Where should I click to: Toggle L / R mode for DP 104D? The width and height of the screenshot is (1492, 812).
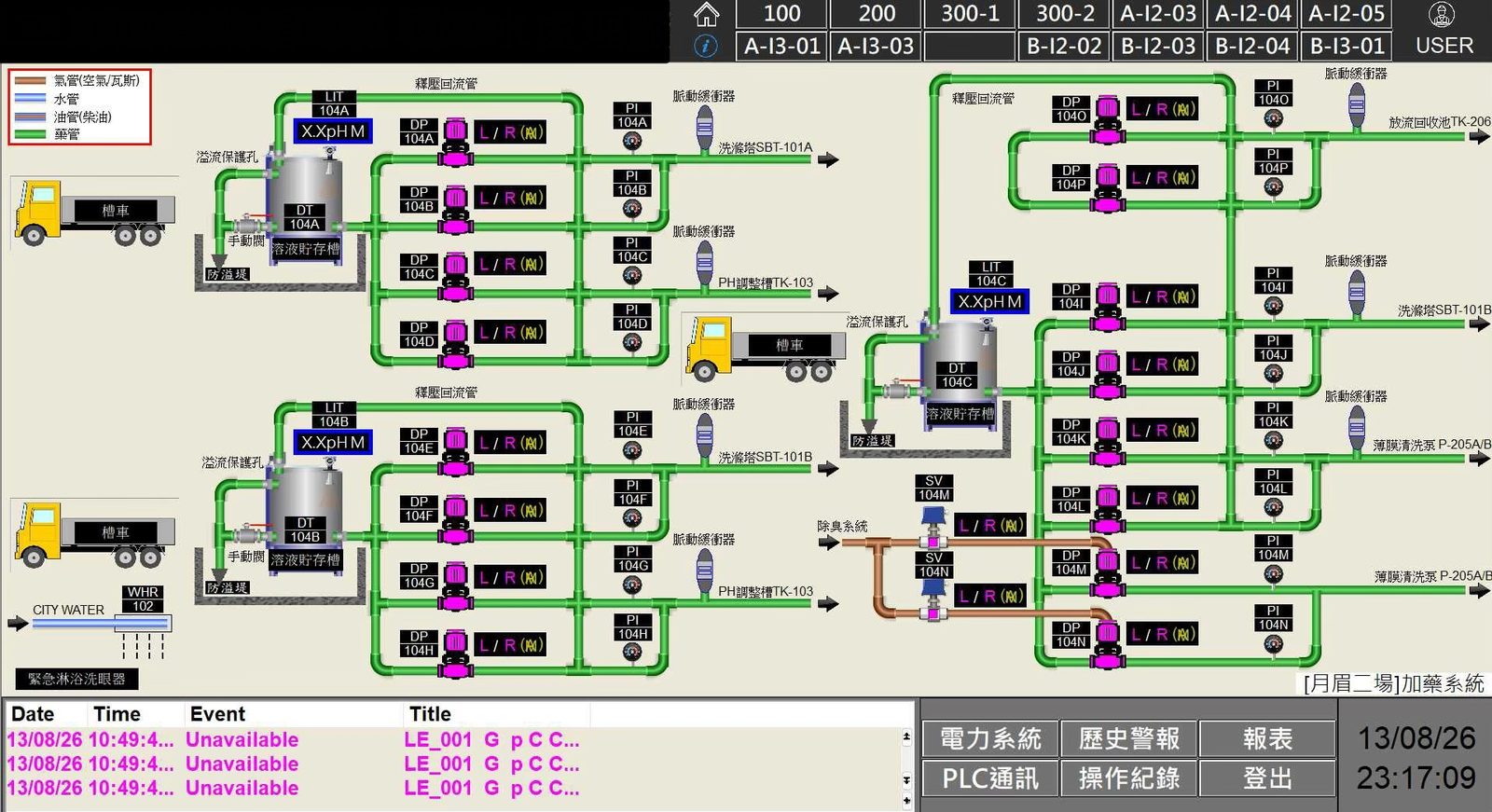pyautogui.click(x=511, y=333)
